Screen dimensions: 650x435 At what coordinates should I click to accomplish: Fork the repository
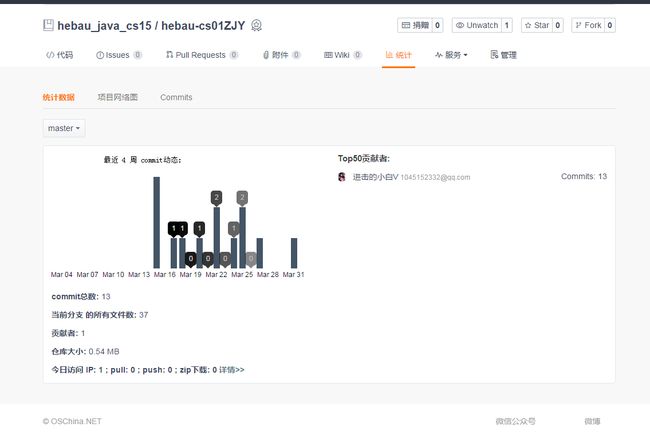588,25
